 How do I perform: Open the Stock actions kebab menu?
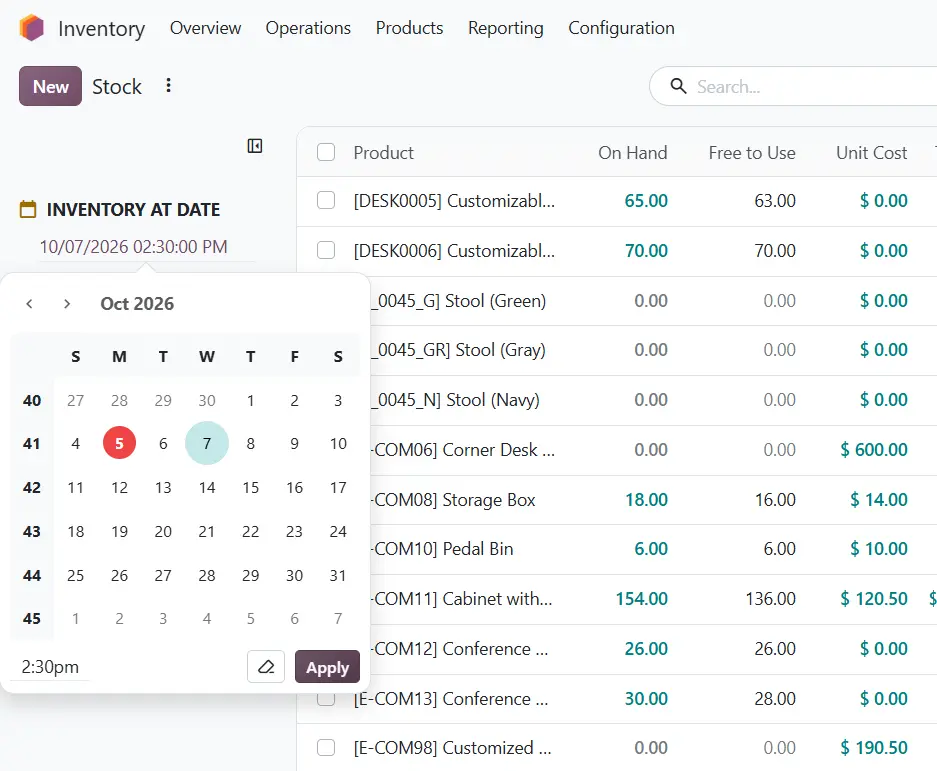coord(169,85)
